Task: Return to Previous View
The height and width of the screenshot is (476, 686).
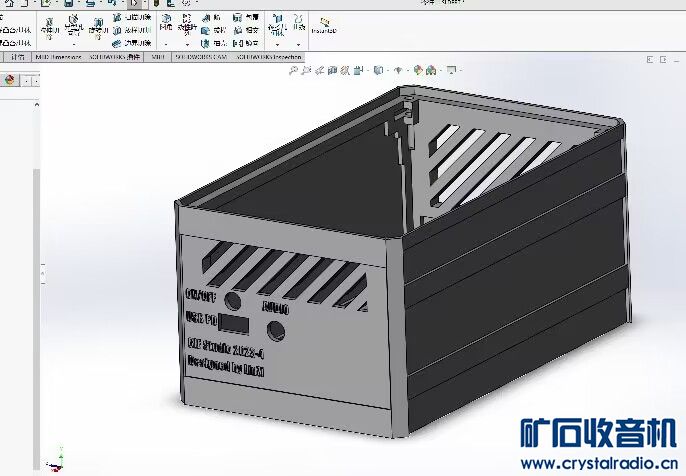Action: click(x=319, y=70)
